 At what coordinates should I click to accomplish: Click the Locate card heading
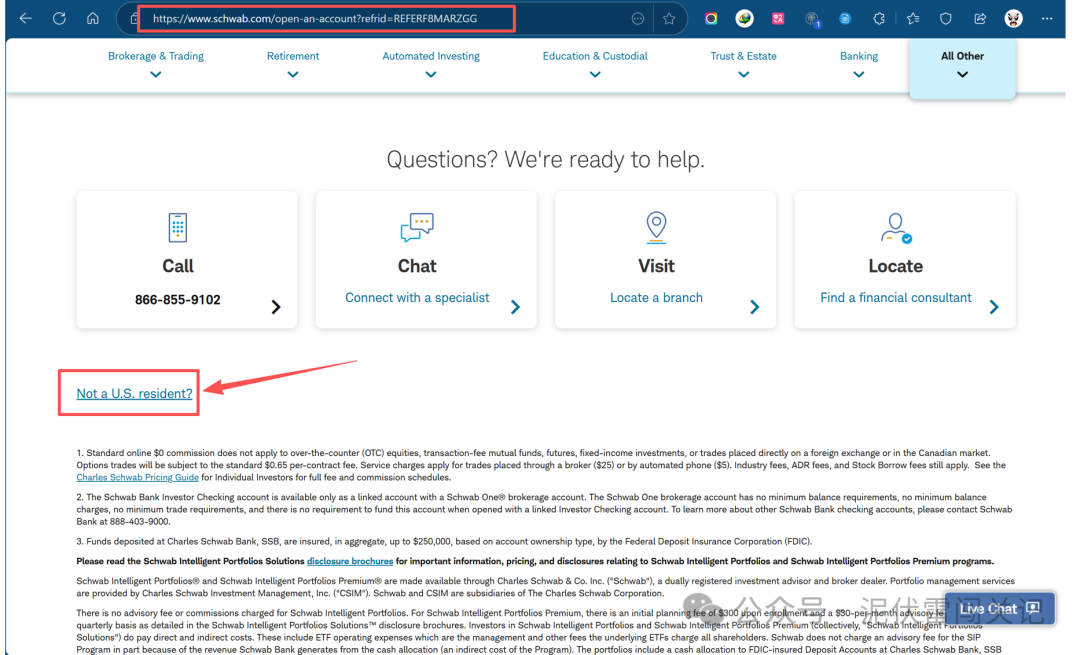[895, 266]
